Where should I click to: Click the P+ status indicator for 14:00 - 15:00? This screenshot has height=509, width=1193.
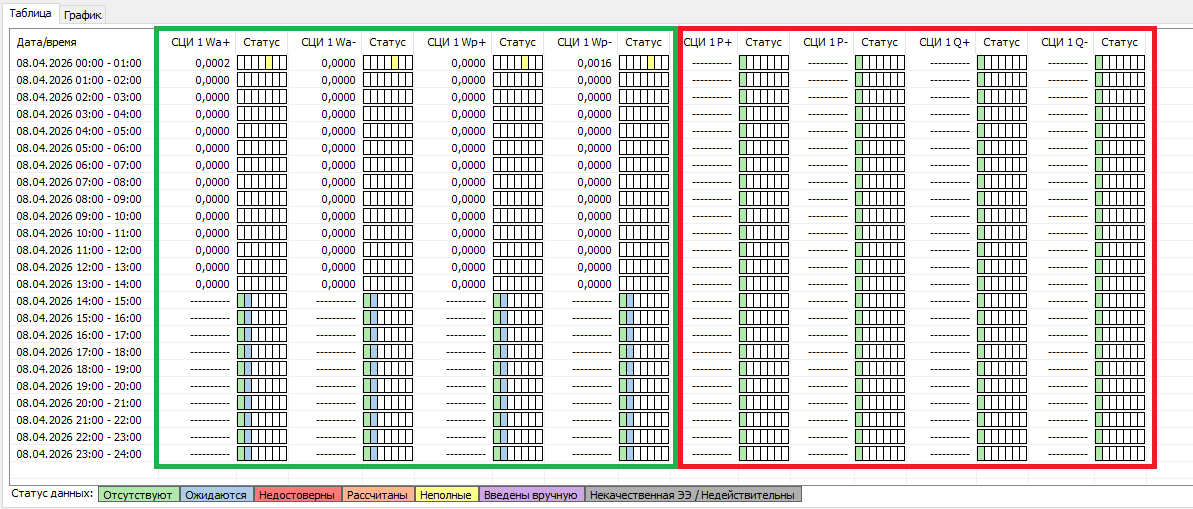tap(763, 300)
